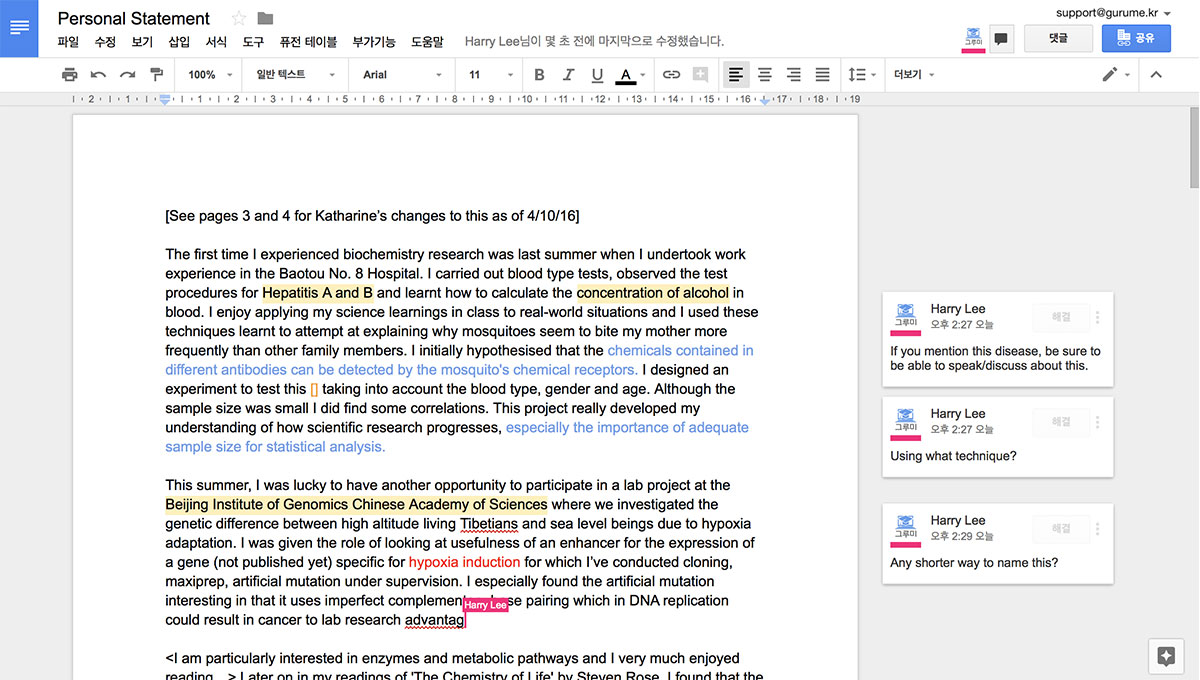The width and height of the screenshot is (1200, 680).
Task: Open the 삽입 menu
Action: pyautogui.click(x=179, y=42)
